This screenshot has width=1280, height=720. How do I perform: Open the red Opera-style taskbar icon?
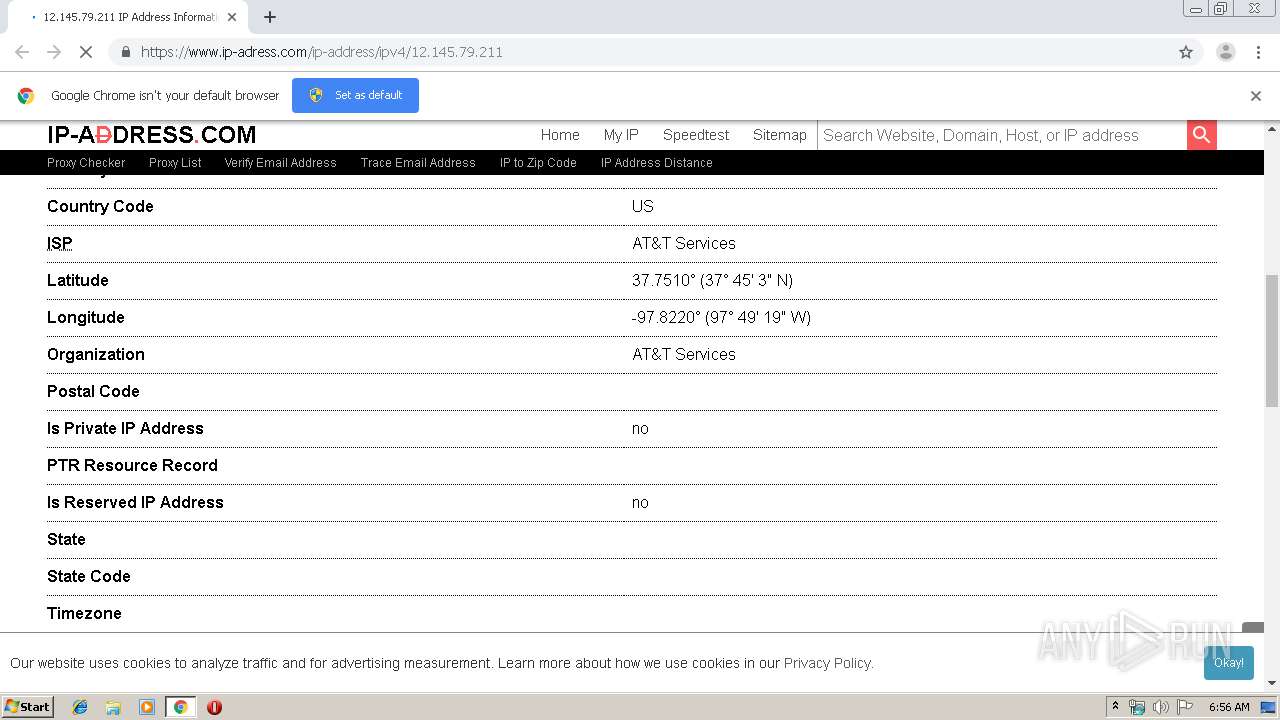pyautogui.click(x=214, y=707)
